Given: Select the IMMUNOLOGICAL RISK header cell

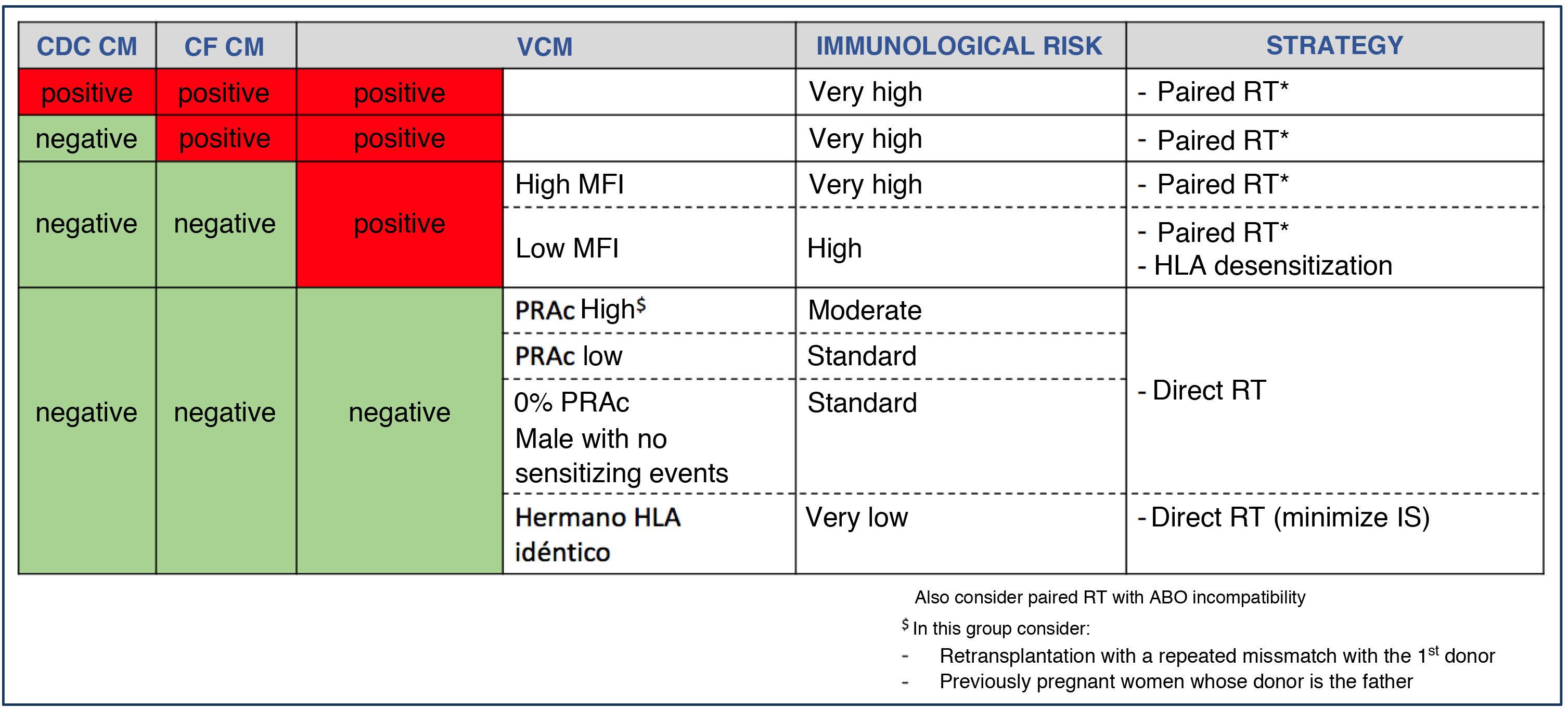Looking at the screenshot, I should pos(959,46).
